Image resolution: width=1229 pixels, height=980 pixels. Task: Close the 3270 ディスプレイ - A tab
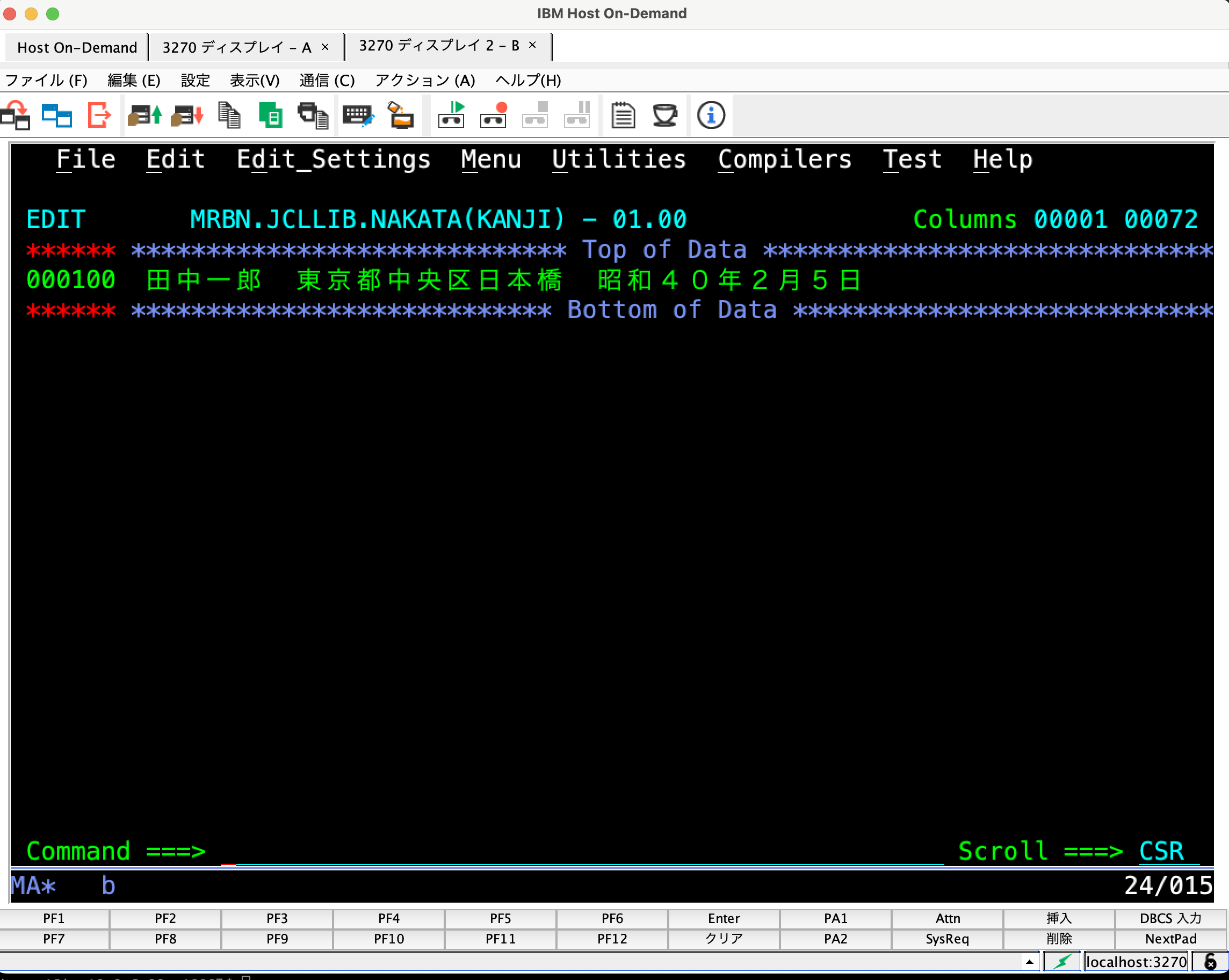coord(326,47)
